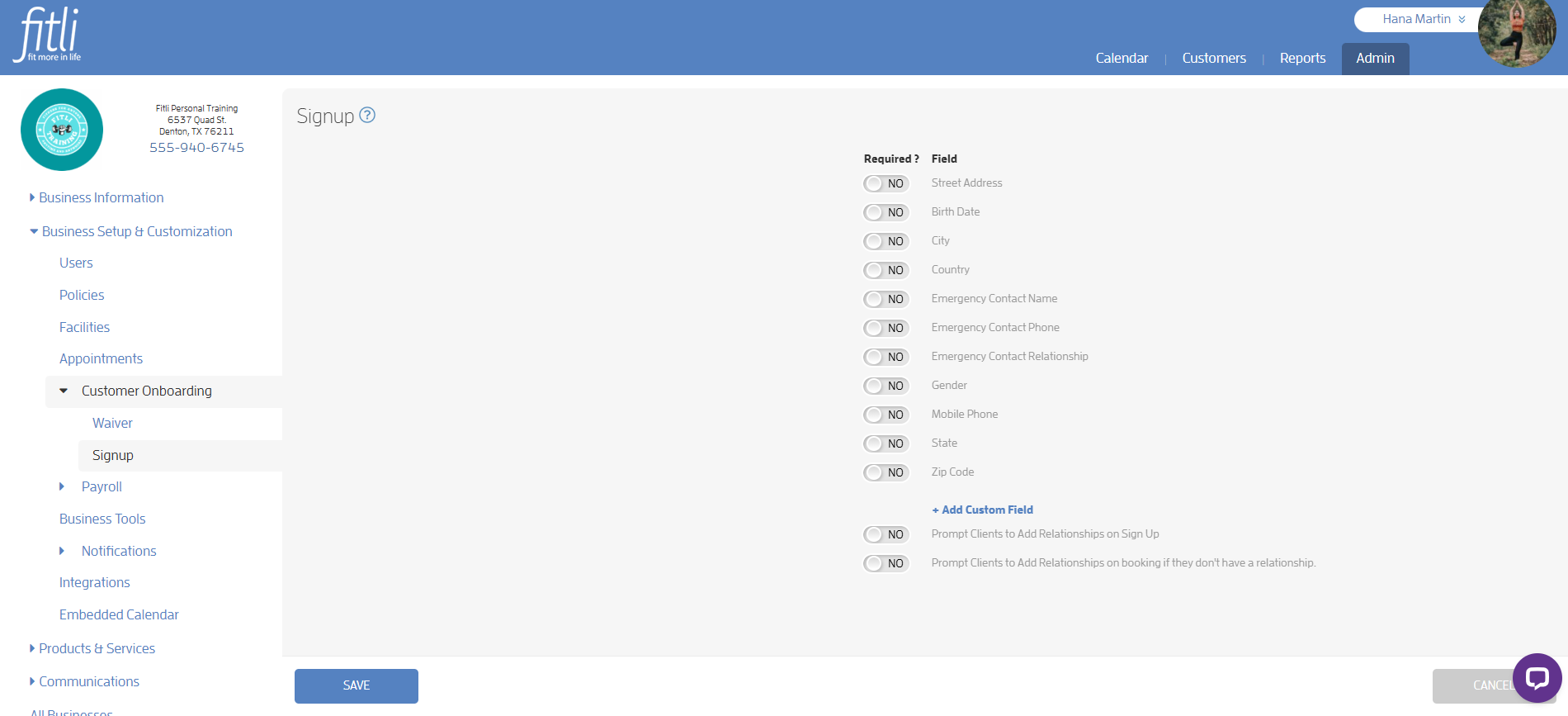Image resolution: width=1568 pixels, height=716 pixels.
Task: Open the Admin tab
Action: [1375, 59]
